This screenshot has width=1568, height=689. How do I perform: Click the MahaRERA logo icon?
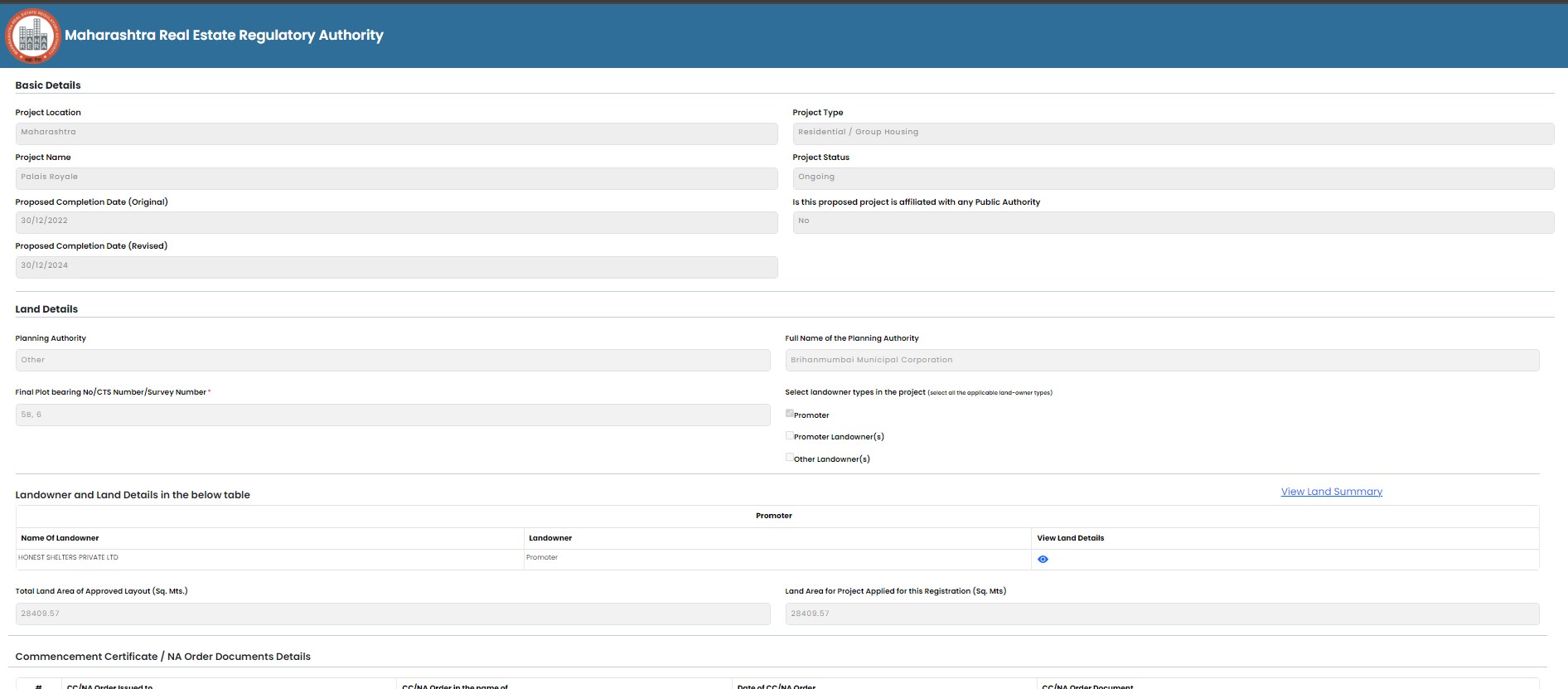click(33, 36)
